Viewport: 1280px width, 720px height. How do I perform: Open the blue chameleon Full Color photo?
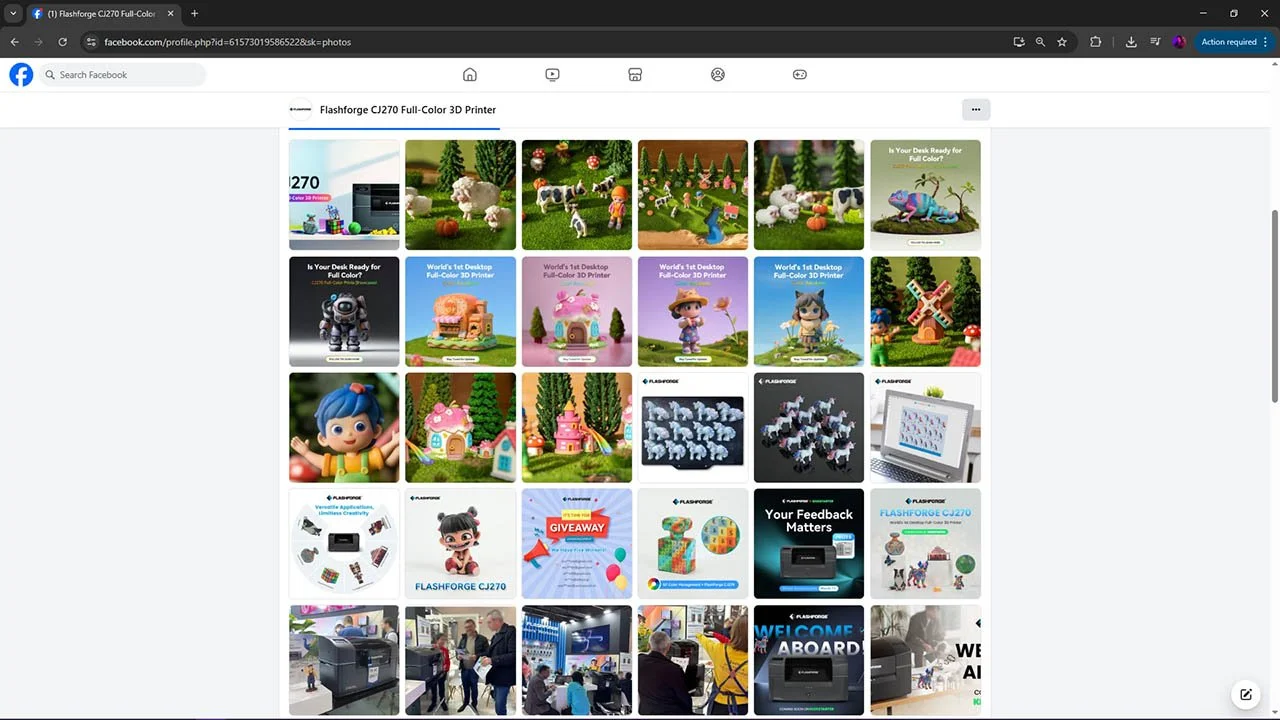[925, 195]
